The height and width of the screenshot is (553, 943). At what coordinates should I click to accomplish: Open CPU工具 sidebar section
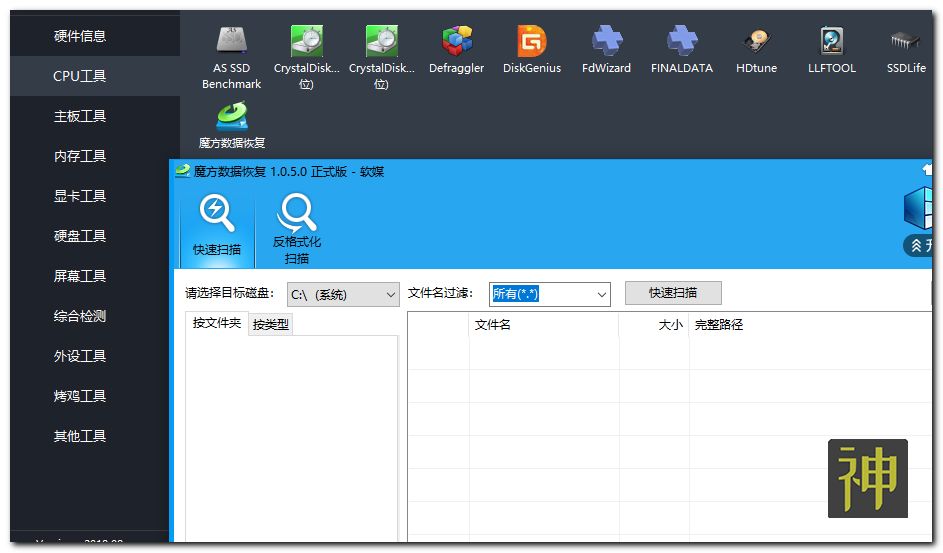click(80, 76)
